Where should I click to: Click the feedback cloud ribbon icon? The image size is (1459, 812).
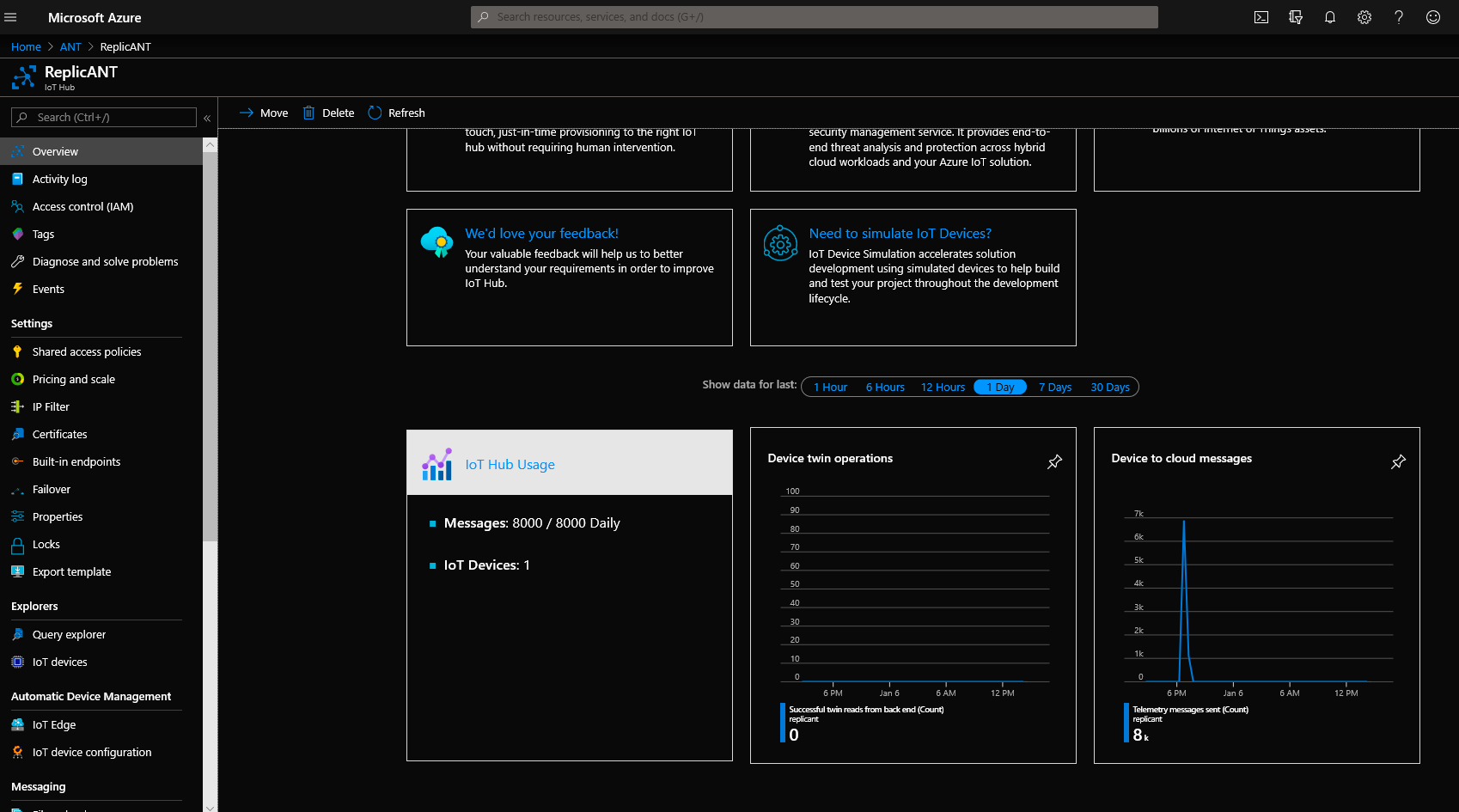tap(436, 241)
